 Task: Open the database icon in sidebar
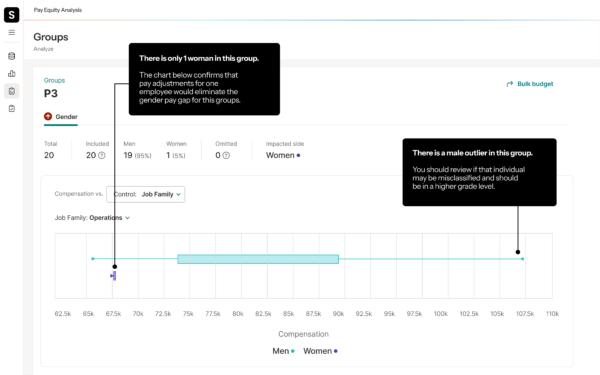(x=12, y=56)
